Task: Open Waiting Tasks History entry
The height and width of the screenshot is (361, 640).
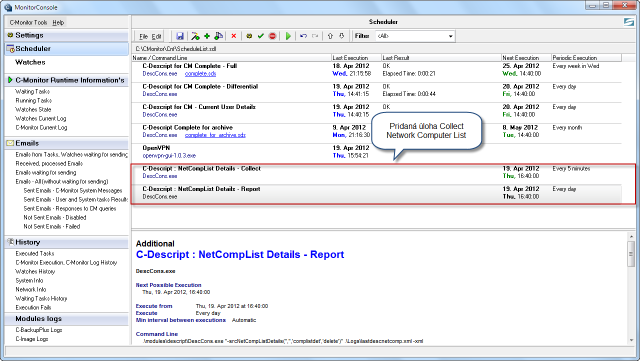Action: [41, 298]
